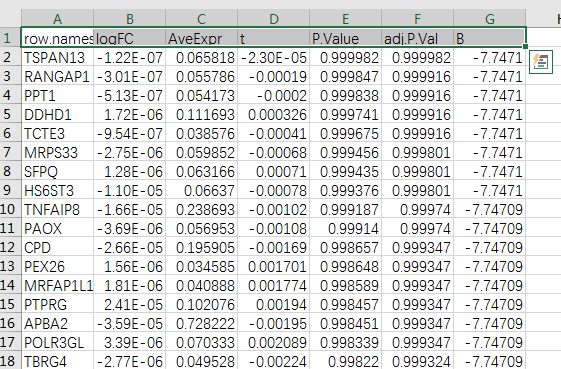Select the RANGAP1 cell
The width and height of the screenshot is (561, 369).
(x=57, y=76)
